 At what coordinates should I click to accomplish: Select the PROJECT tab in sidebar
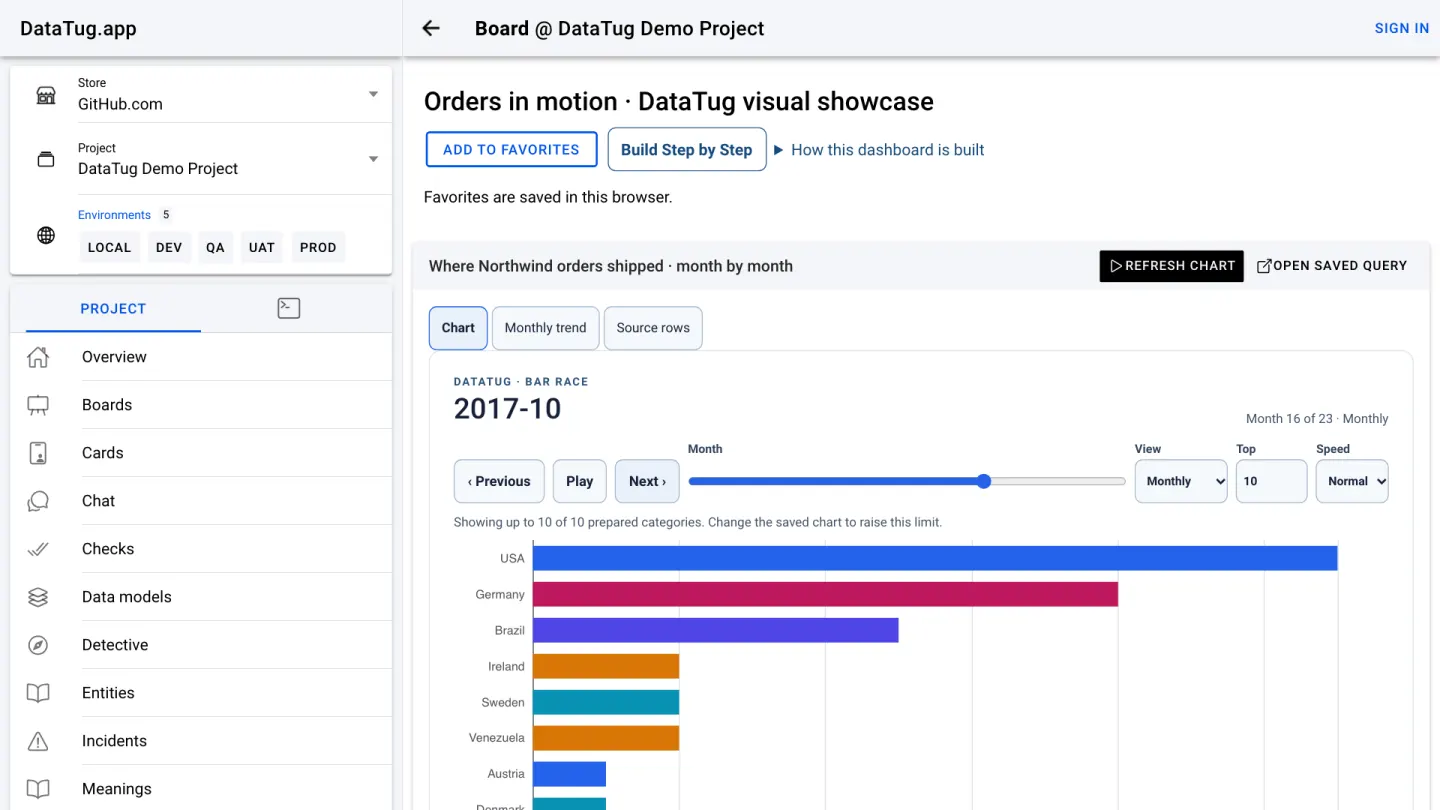[x=113, y=308]
